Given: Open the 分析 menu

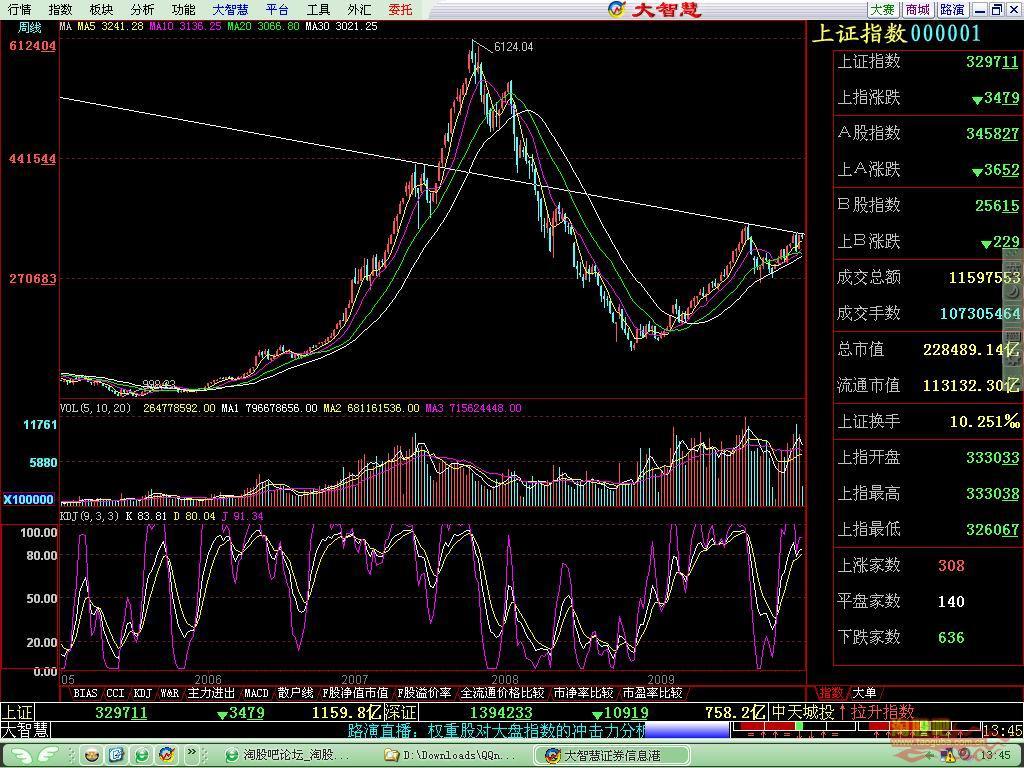Looking at the screenshot, I should pyautogui.click(x=142, y=10).
